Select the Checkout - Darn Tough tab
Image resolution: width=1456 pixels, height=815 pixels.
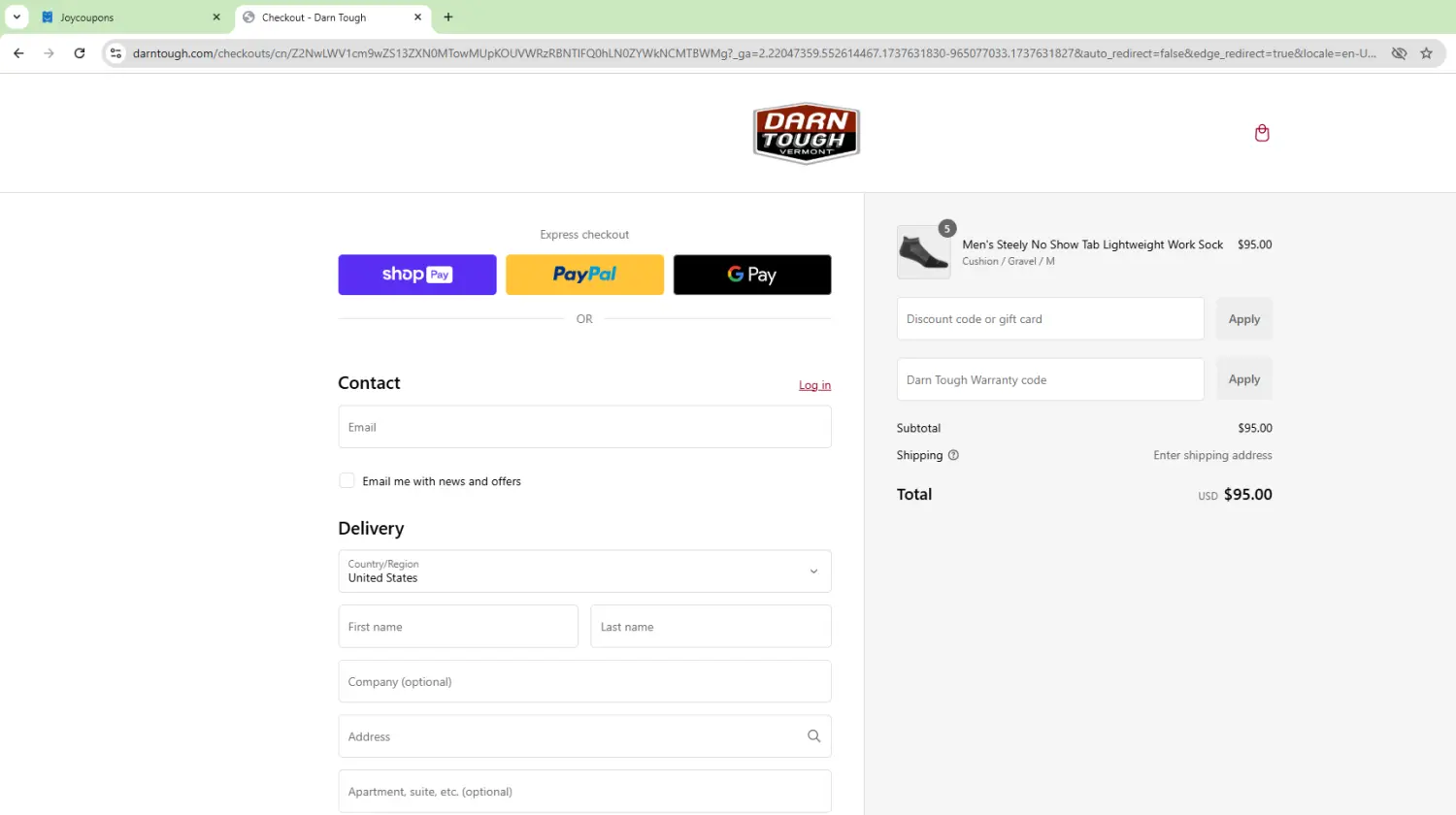click(x=333, y=17)
